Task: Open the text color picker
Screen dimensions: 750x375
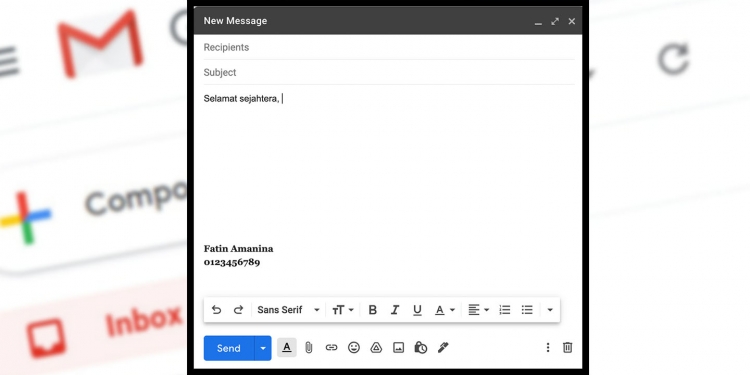Action: [x=444, y=310]
